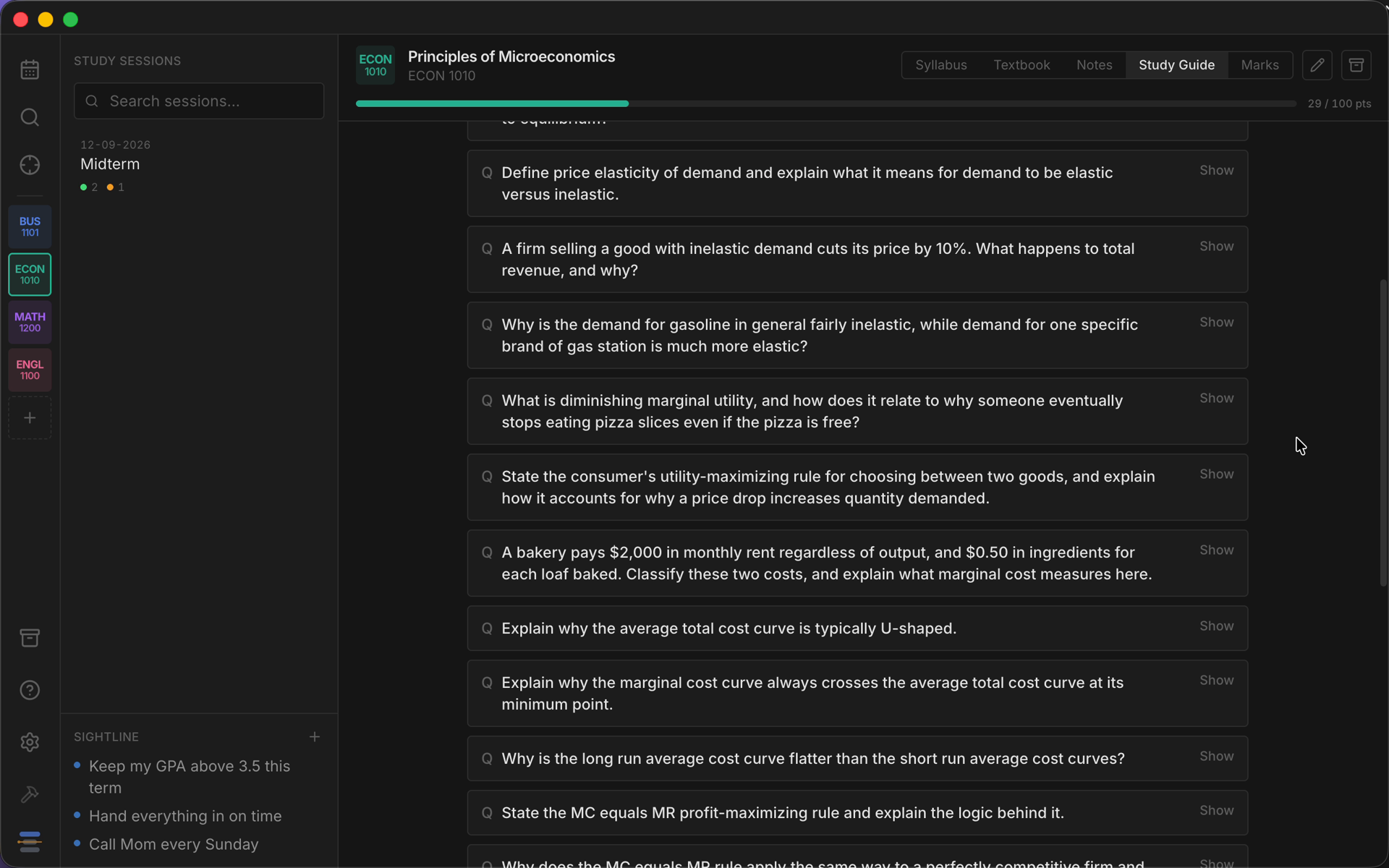Open the archive icon in sidebar

click(x=30, y=638)
